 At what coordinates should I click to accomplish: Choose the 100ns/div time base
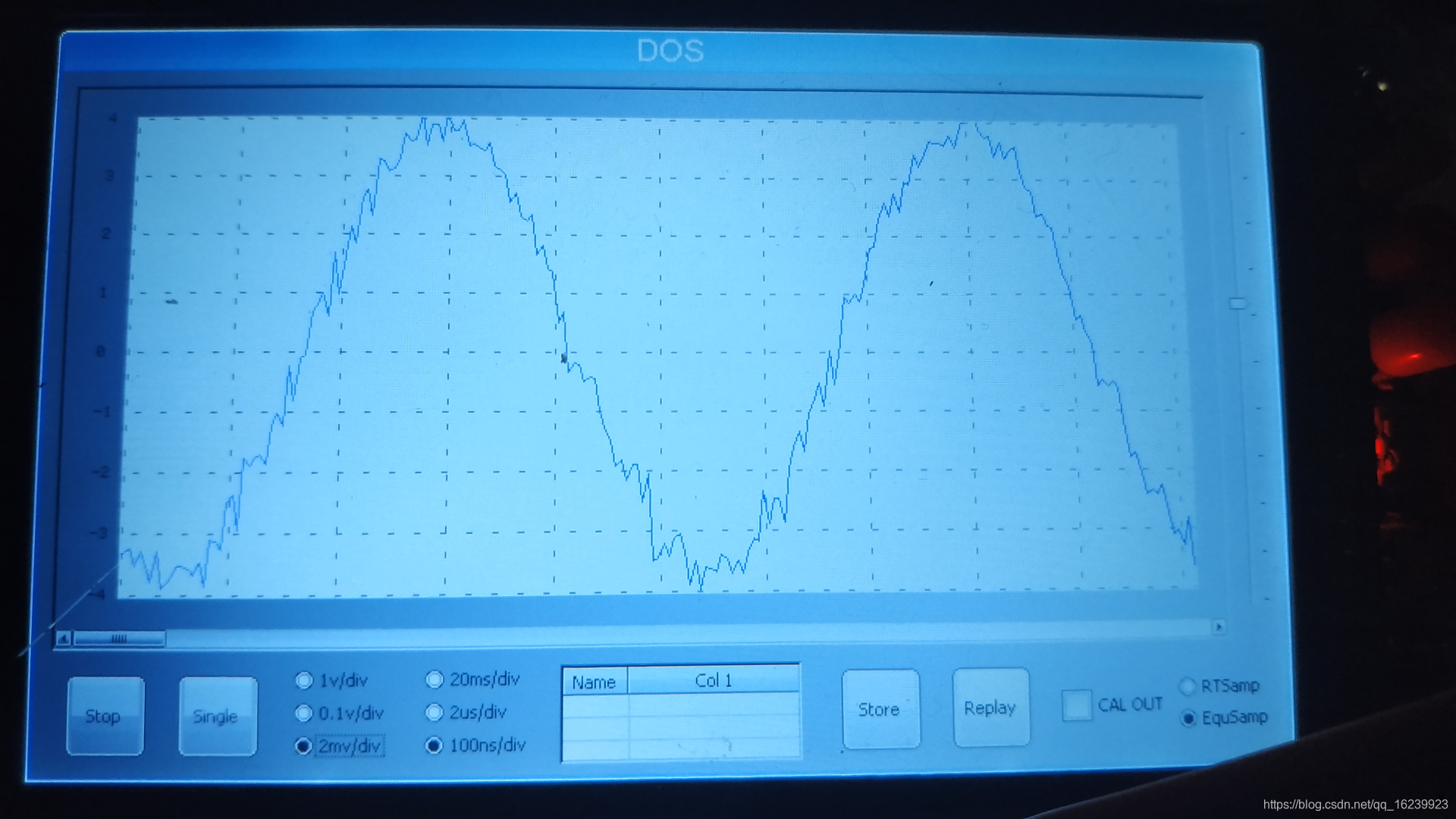[x=434, y=745]
